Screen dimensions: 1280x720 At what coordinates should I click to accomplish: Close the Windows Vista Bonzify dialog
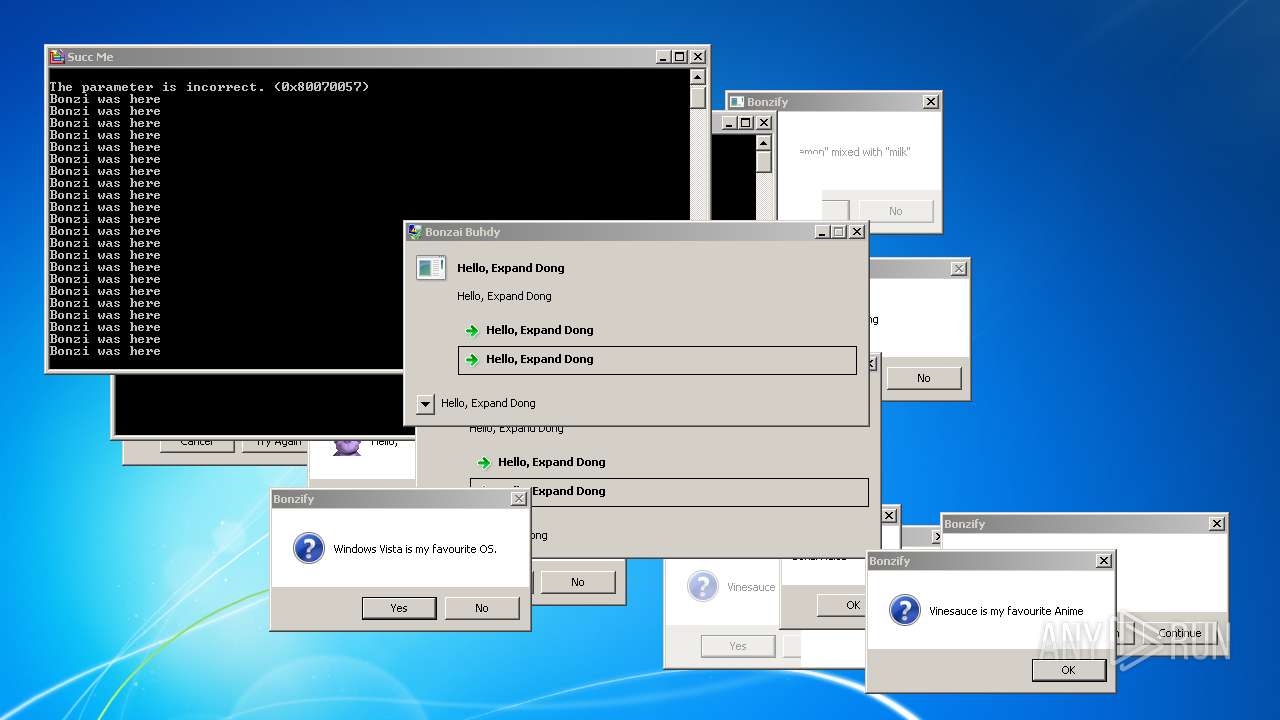(x=518, y=499)
